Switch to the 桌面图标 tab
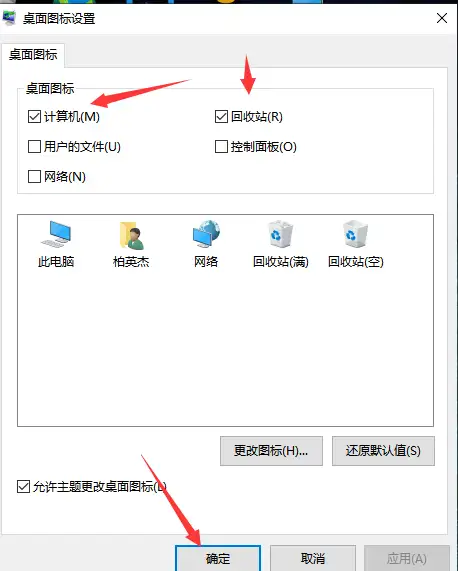 click(x=33, y=55)
